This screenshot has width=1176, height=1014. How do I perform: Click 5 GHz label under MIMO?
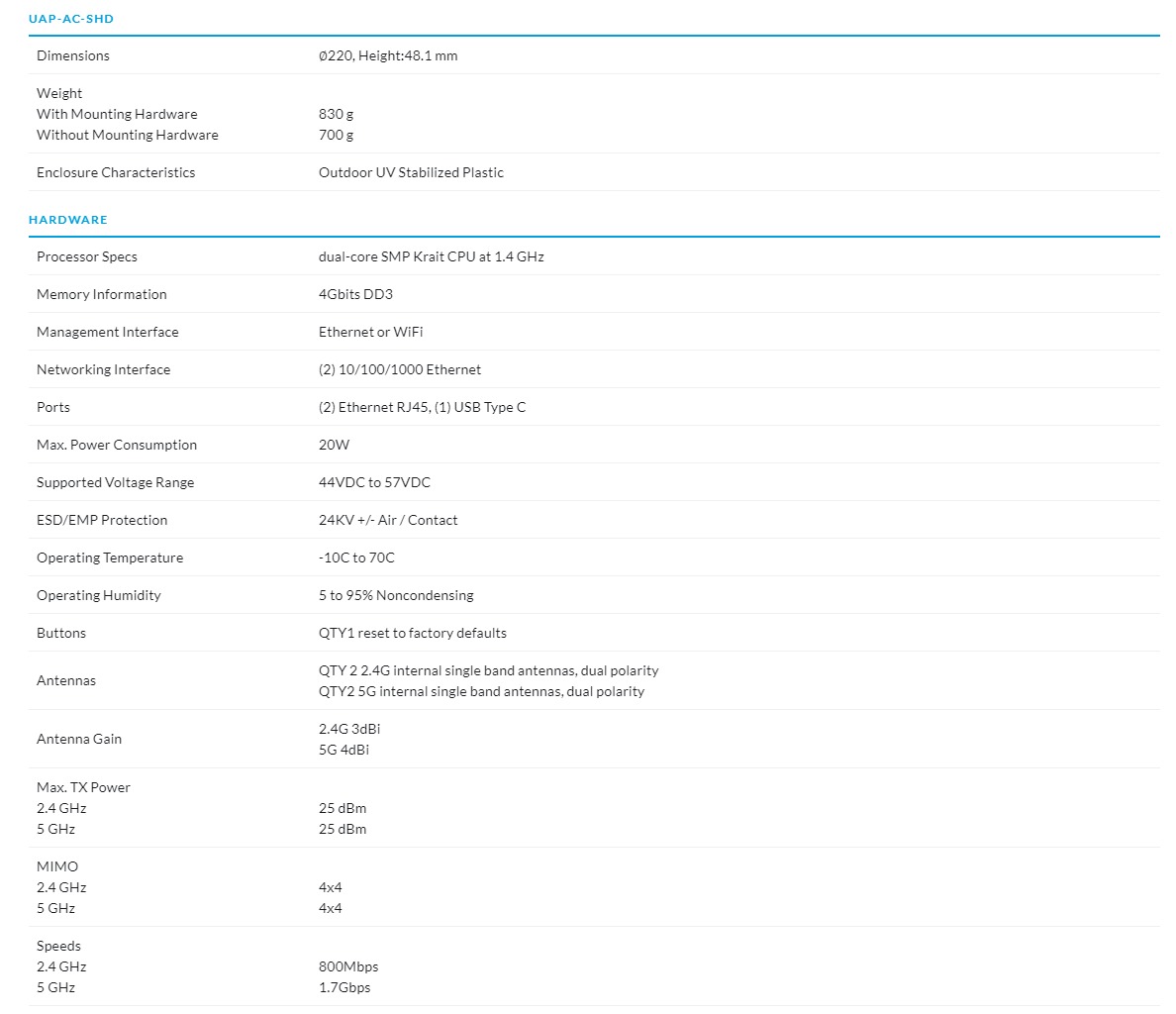[x=55, y=909]
